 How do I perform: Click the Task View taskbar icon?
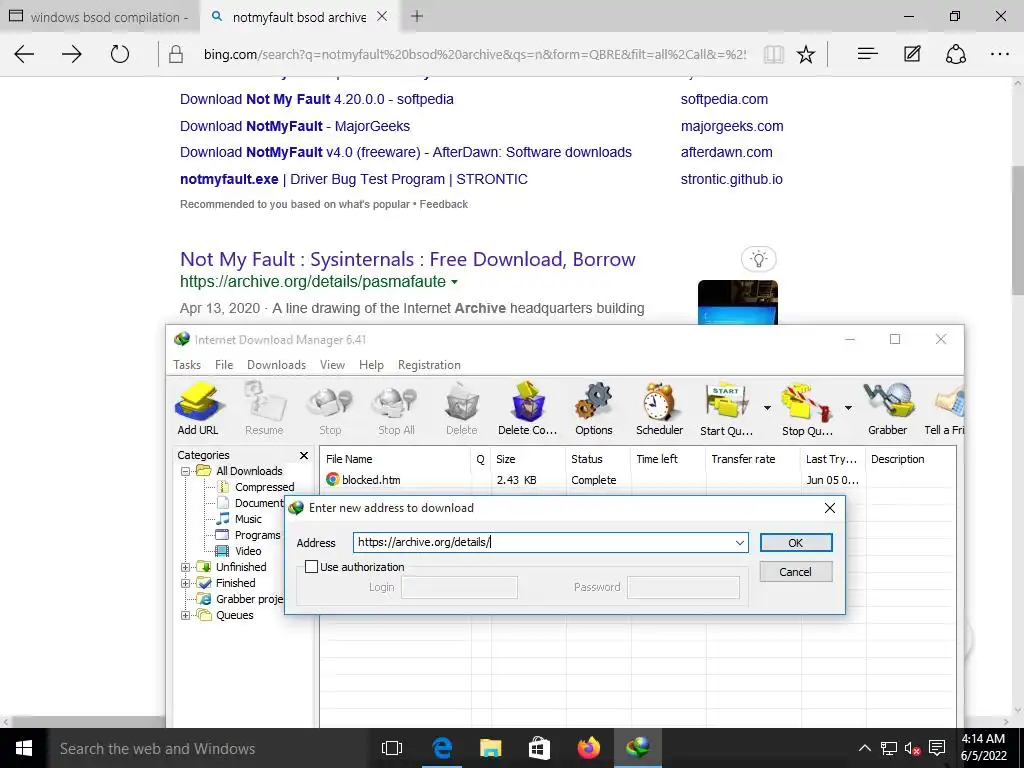pos(392,748)
